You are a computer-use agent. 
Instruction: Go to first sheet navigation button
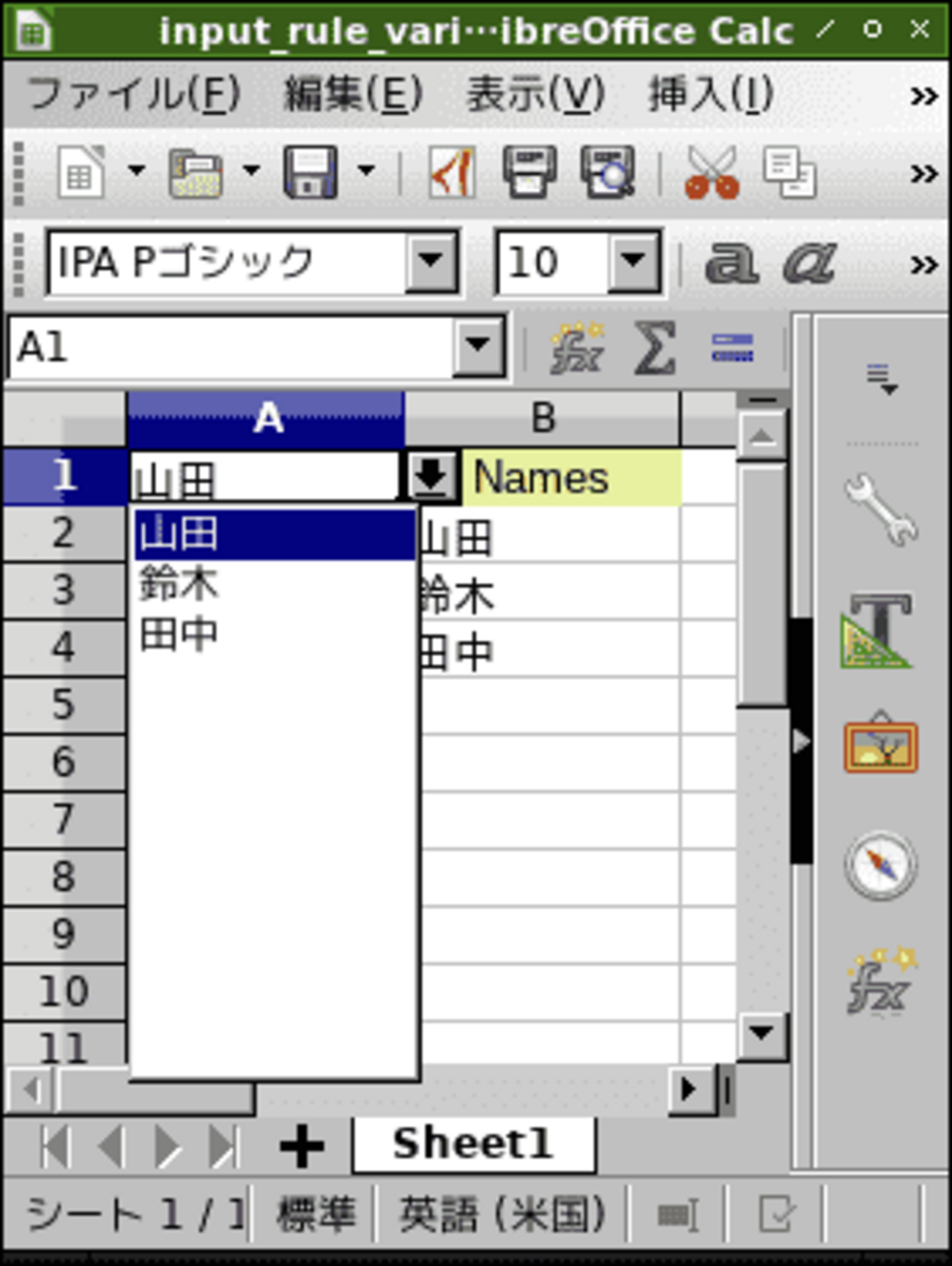[55, 1146]
